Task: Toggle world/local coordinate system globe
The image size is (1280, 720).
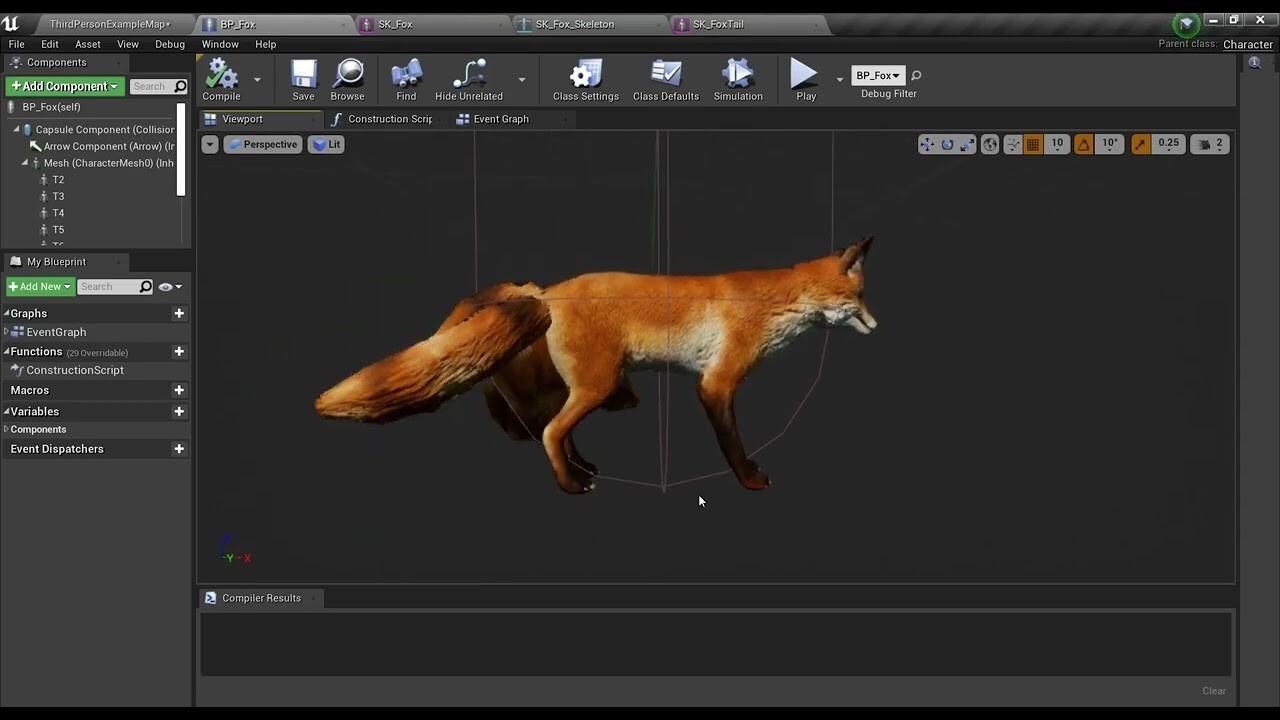Action: (990, 144)
